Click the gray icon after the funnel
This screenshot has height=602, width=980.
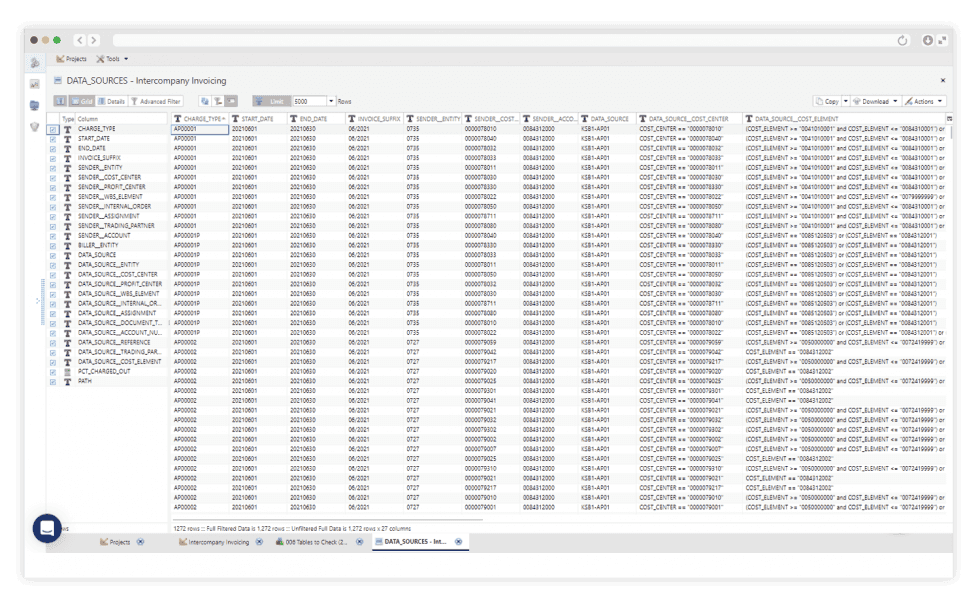231,101
